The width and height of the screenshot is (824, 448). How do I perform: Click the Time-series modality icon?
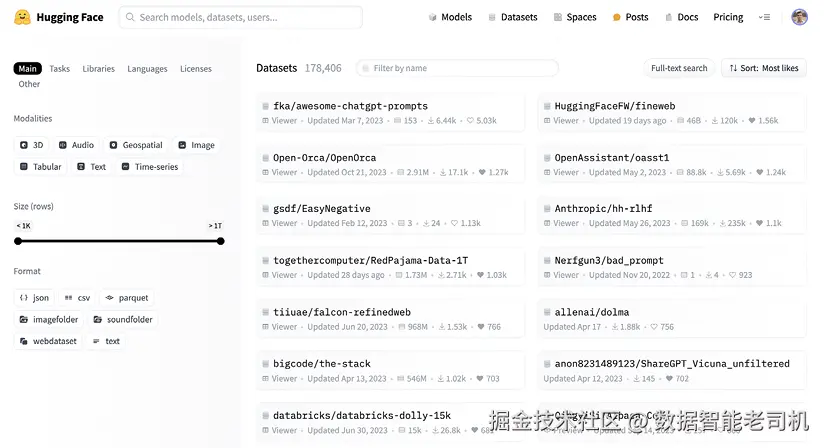(x=126, y=166)
